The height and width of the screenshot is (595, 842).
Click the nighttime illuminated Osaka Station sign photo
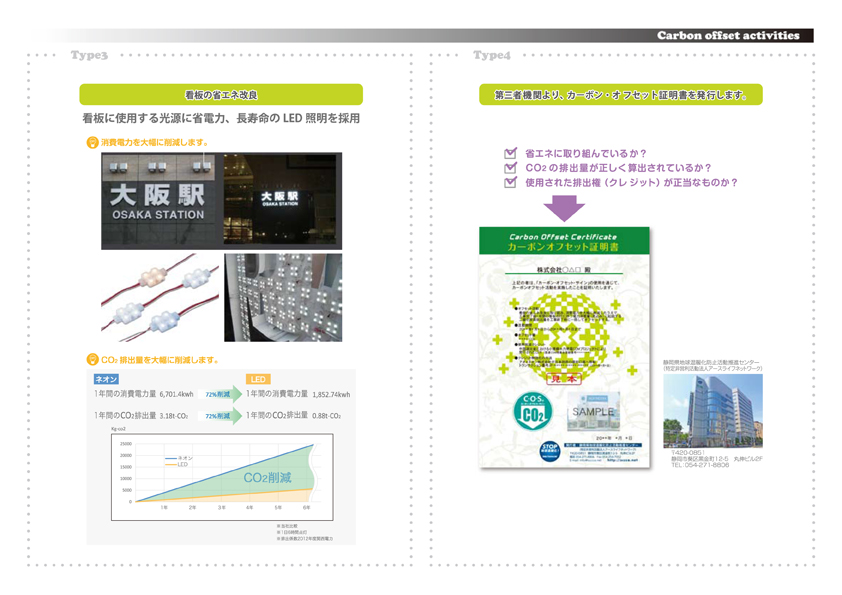pos(282,200)
